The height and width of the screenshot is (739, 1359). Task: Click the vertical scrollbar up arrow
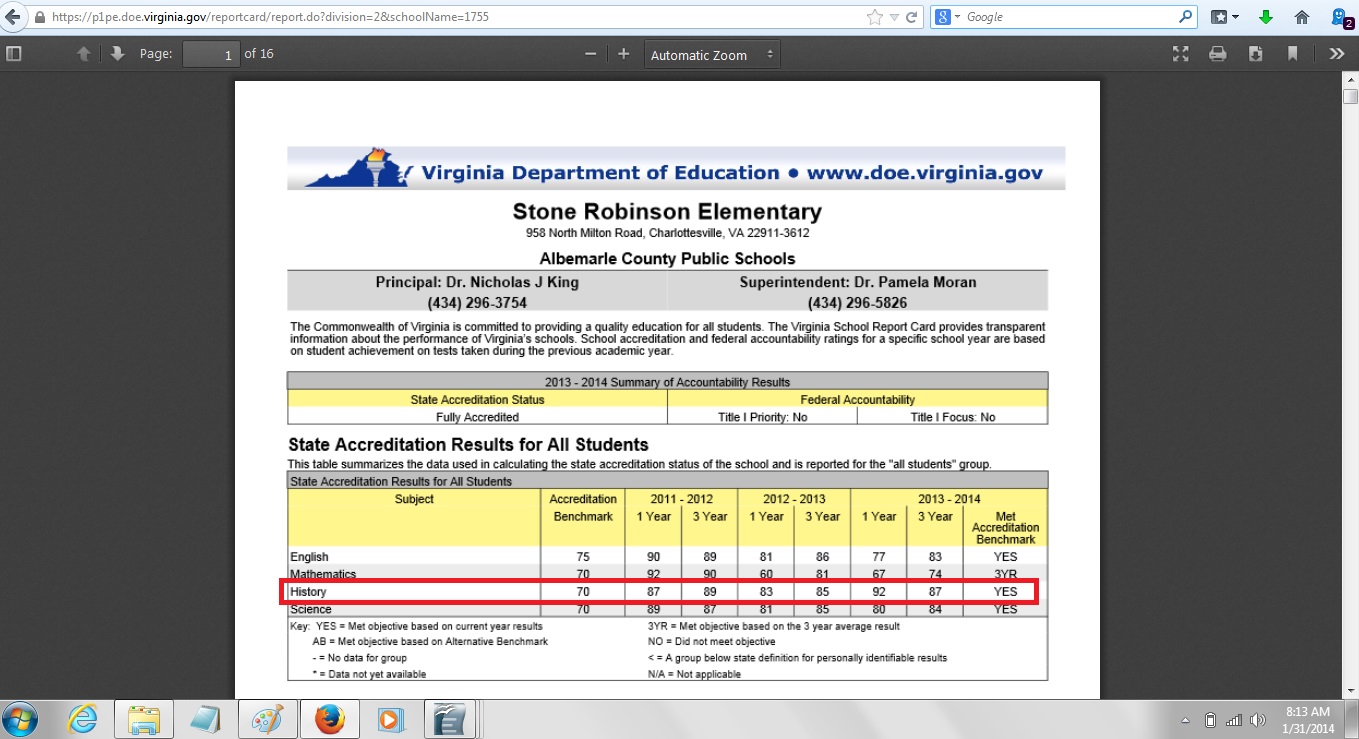pos(1350,80)
